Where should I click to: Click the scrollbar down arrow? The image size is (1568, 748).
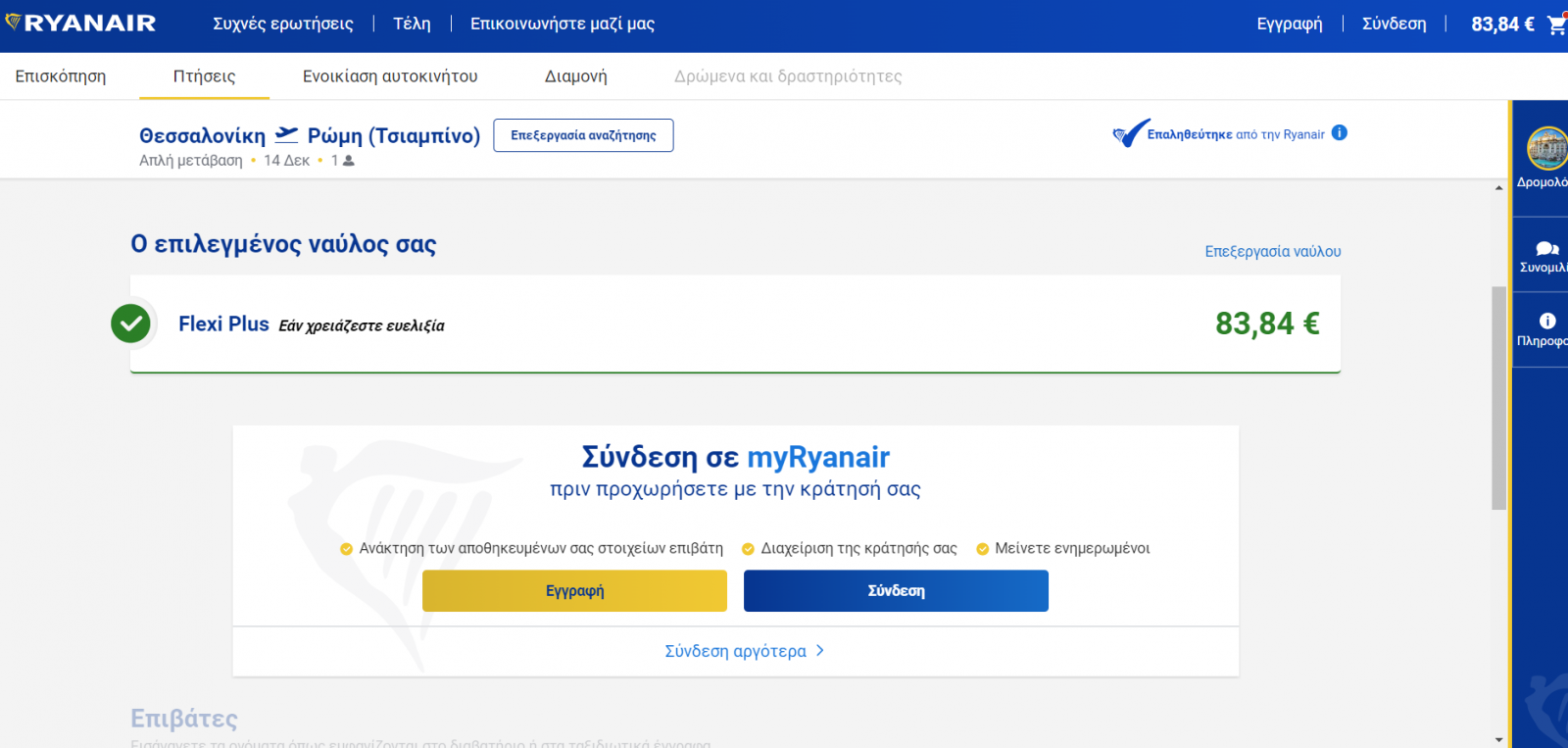coord(1498,739)
